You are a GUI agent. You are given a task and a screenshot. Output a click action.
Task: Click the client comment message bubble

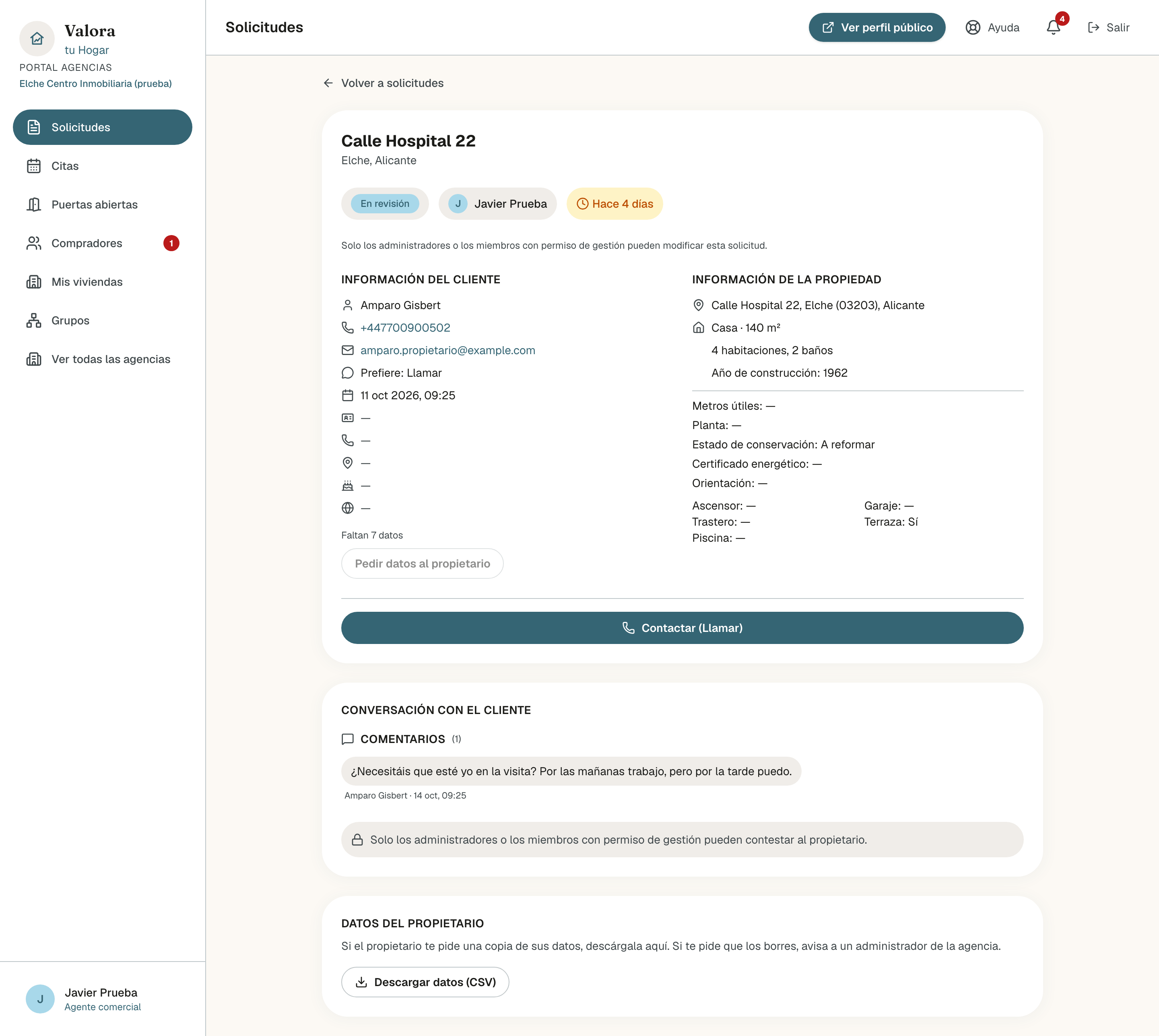[571, 771]
